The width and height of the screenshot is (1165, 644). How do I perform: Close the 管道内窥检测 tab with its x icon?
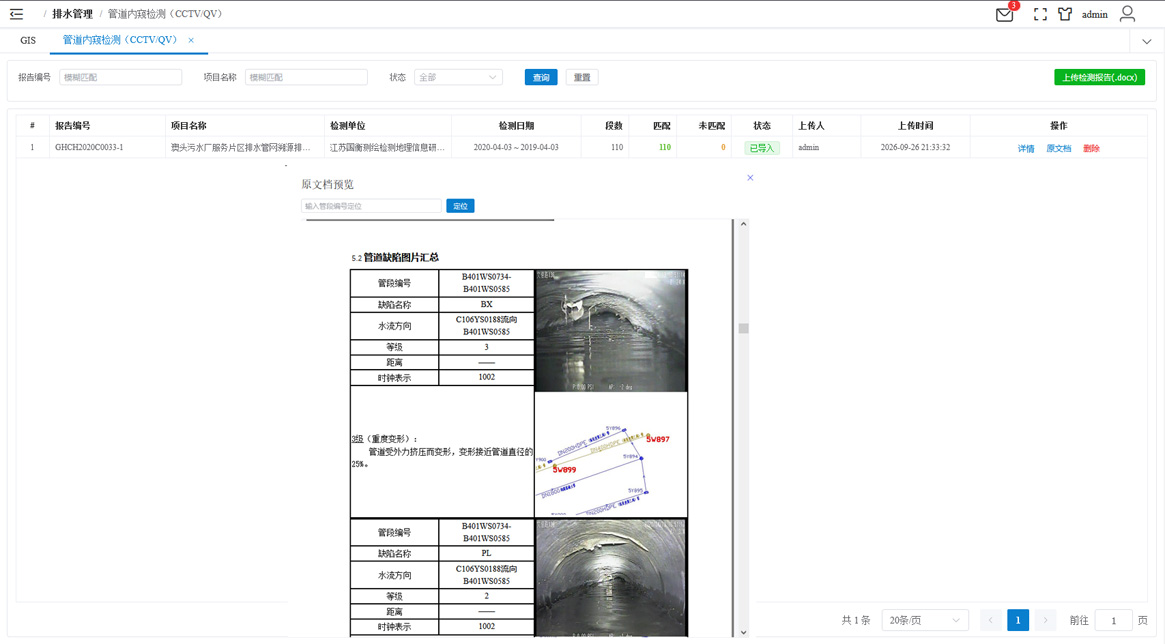(191, 40)
